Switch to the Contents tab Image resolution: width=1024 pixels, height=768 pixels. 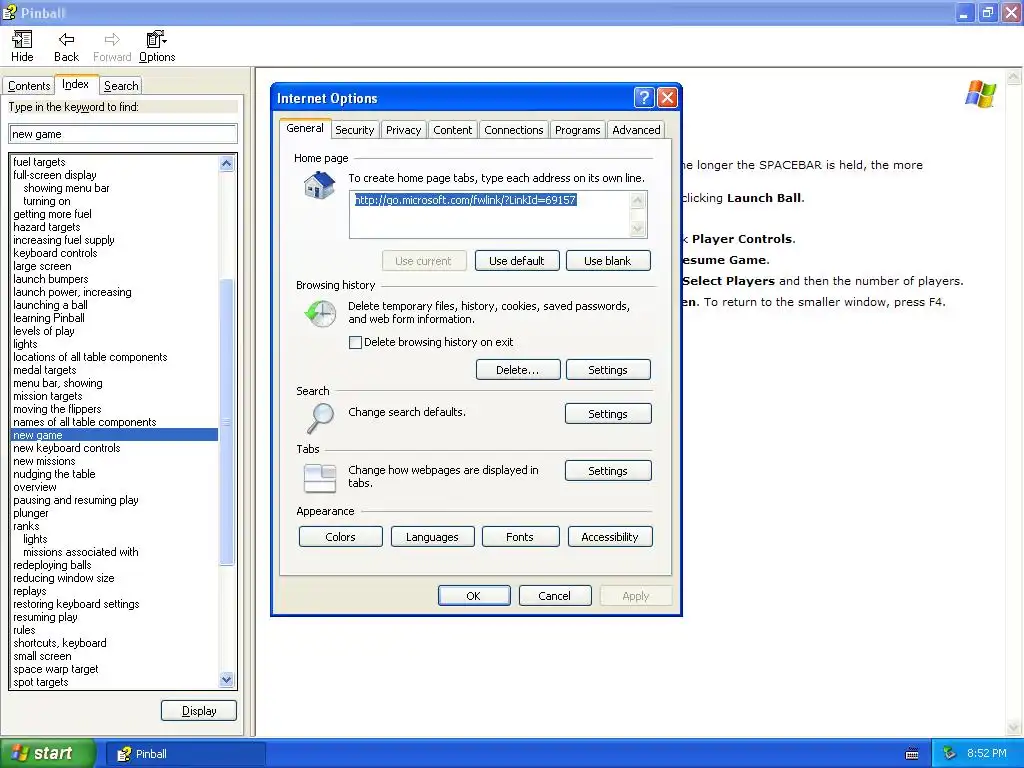point(29,86)
